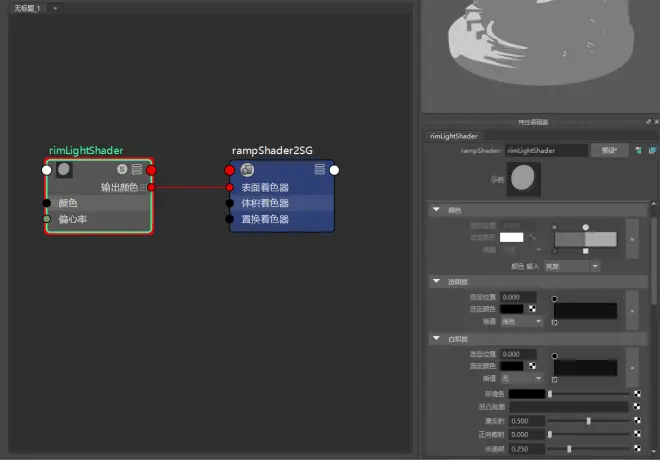Collapse the 颜色 section
Screen dimensions: 660x460
pos(436,210)
